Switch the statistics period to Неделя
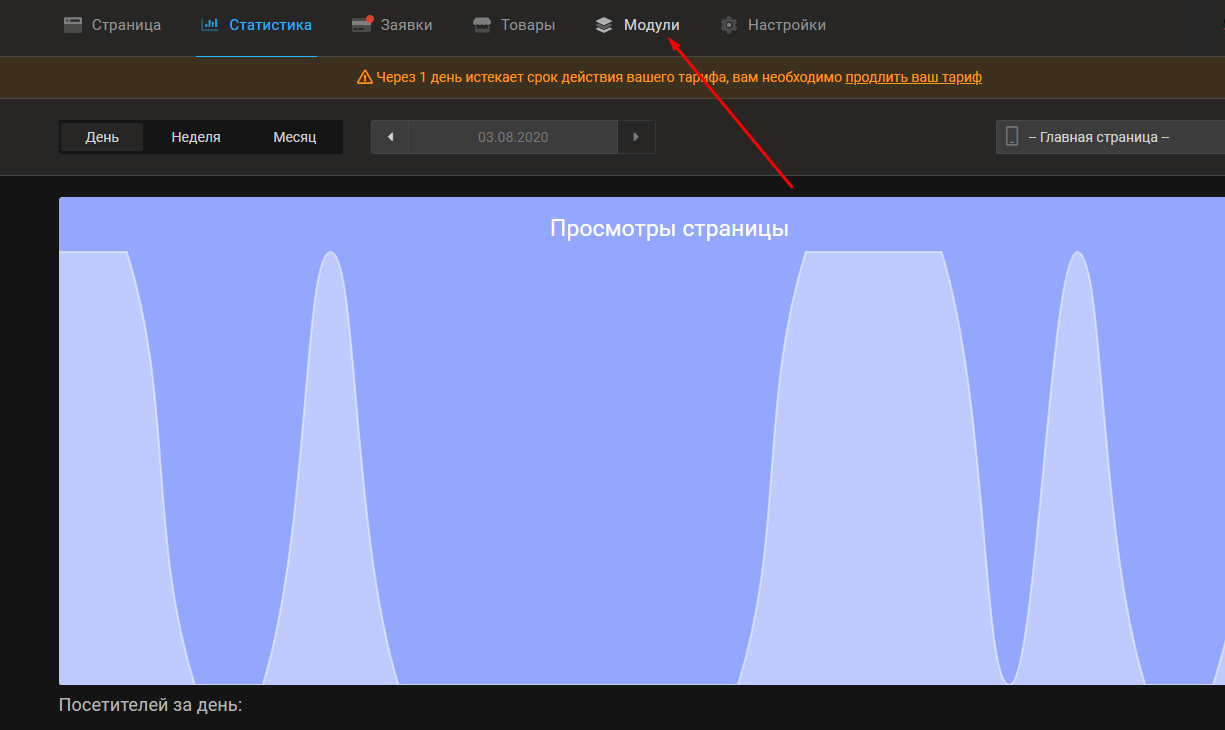The image size is (1225, 730). pyautogui.click(x=196, y=137)
